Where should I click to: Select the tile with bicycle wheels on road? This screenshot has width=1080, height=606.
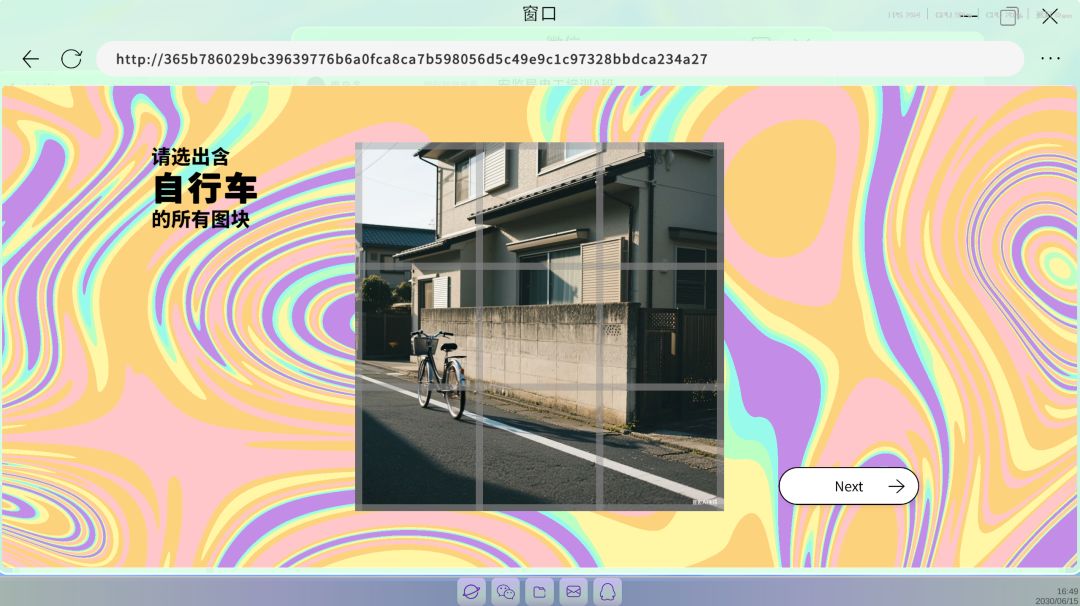[418, 448]
